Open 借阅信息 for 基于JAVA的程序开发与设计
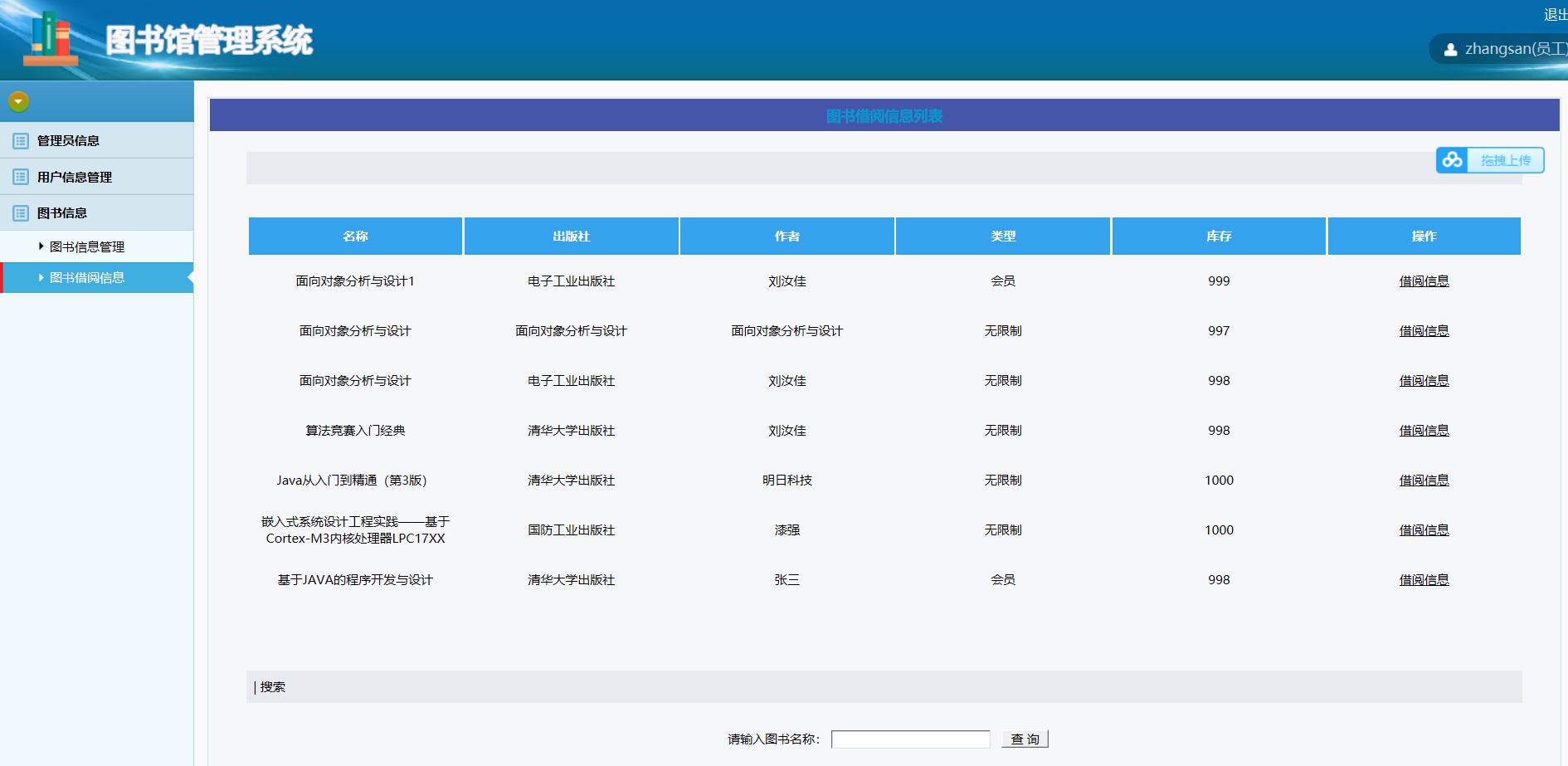 [x=1424, y=580]
